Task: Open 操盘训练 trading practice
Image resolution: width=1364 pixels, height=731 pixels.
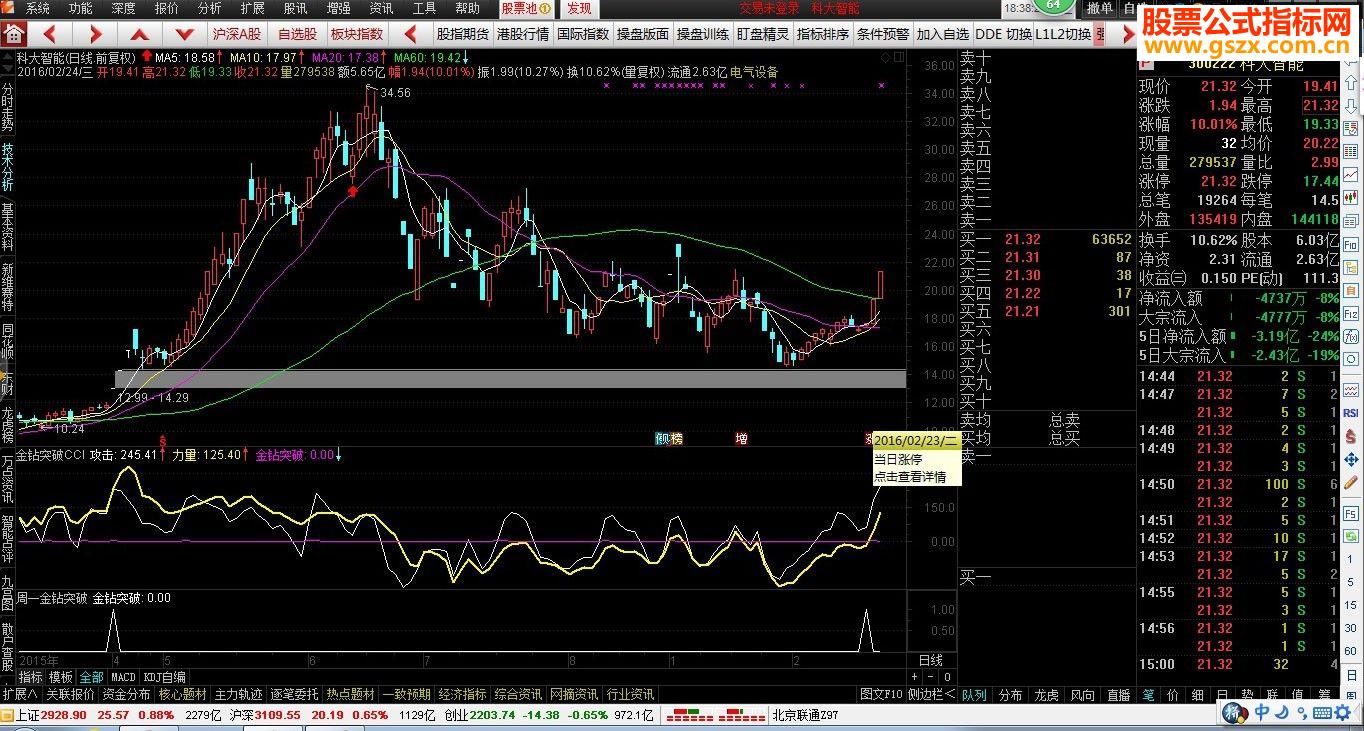Action: 703,33
